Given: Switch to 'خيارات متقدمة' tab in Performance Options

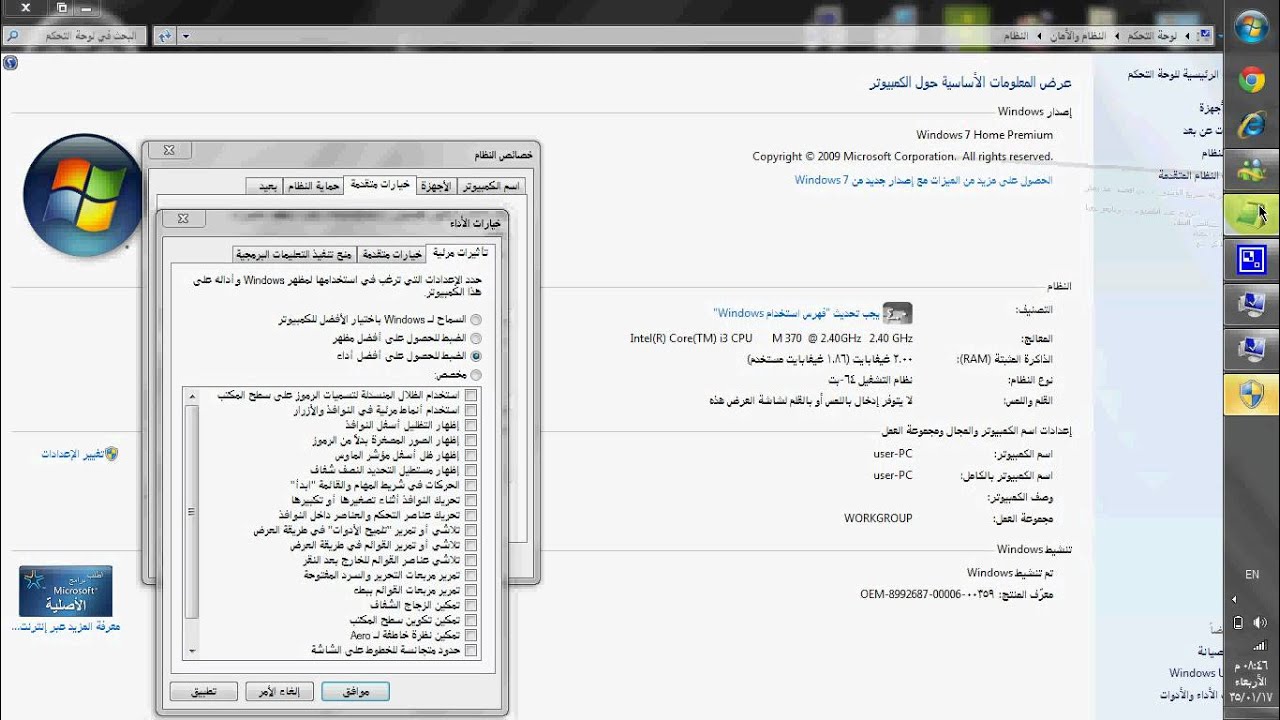Looking at the screenshot, I should click(391, 255).
